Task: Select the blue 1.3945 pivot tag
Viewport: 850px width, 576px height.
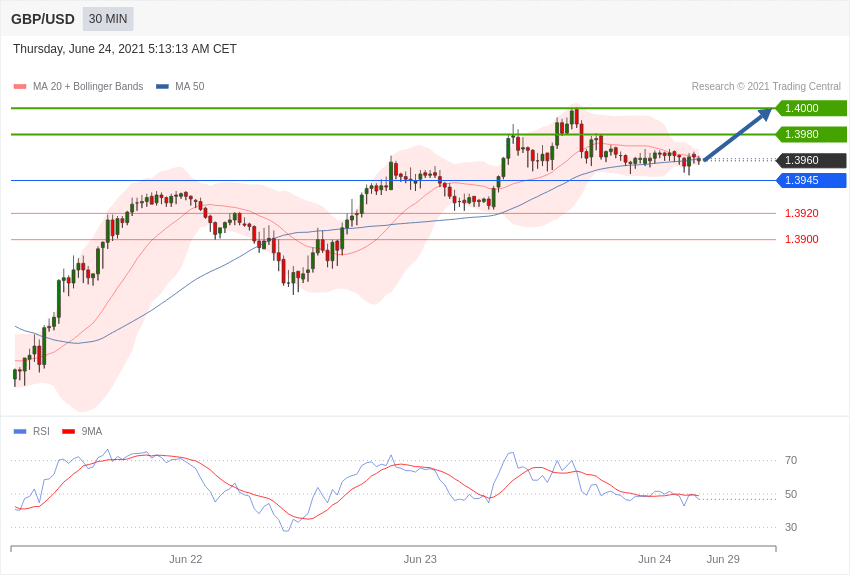Action: pyautogui.click(x=811, y=180)
